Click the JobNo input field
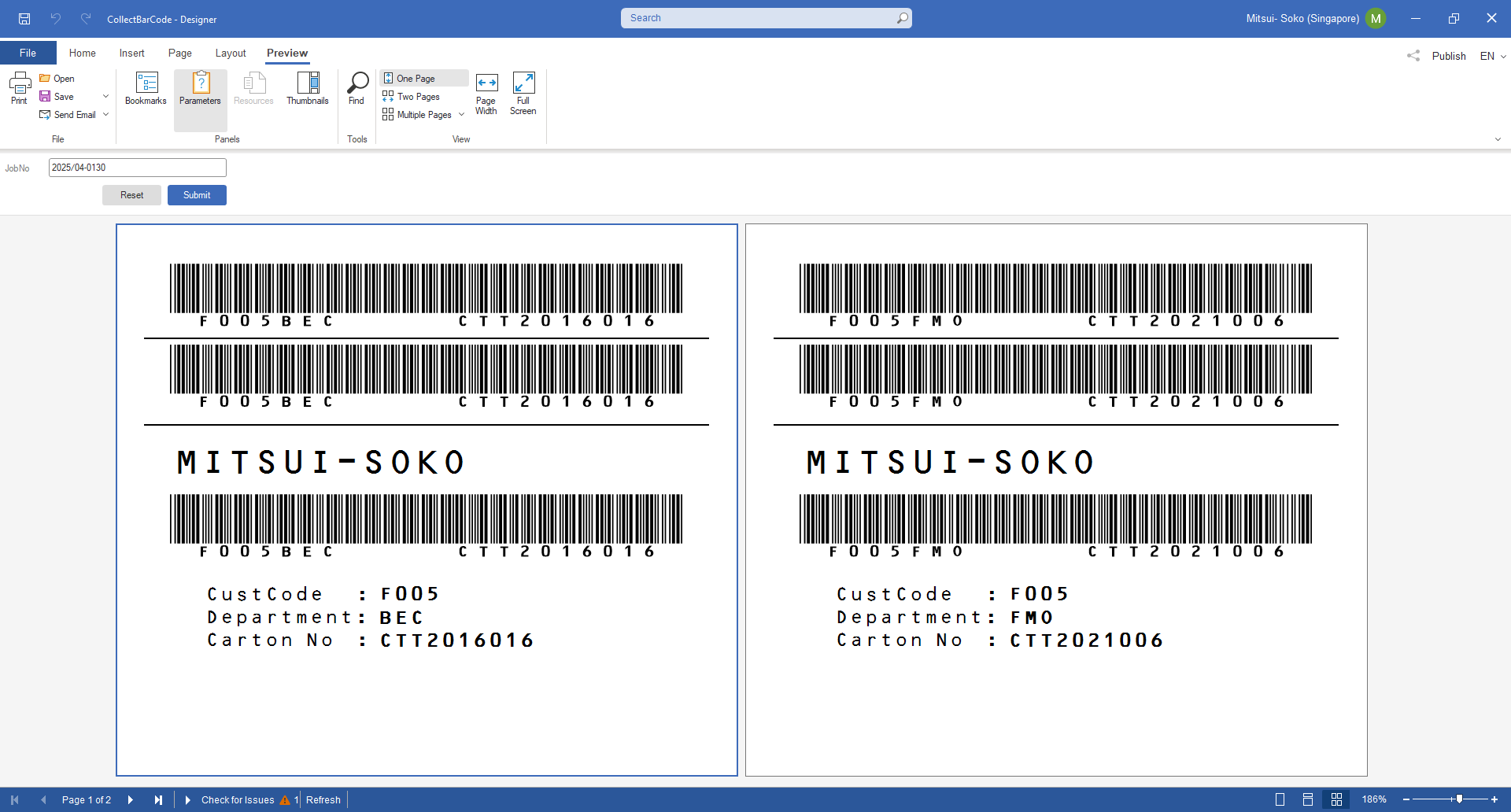The height and width of the screenshot is (812, 1511). (x=138, y=168)
